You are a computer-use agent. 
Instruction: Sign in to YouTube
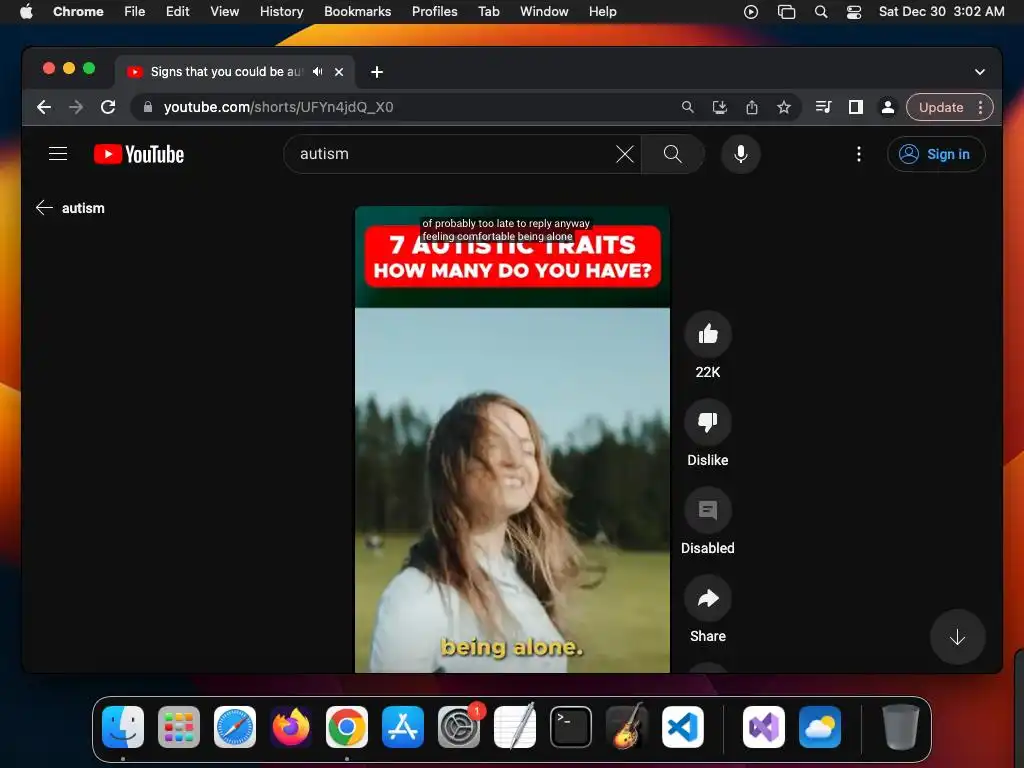935,154
